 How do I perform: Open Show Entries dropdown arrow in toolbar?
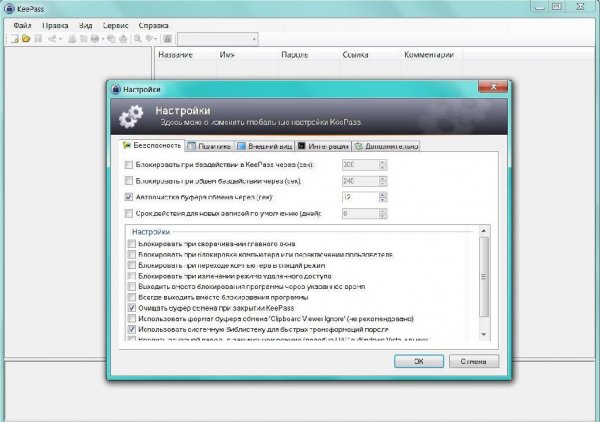156,39
